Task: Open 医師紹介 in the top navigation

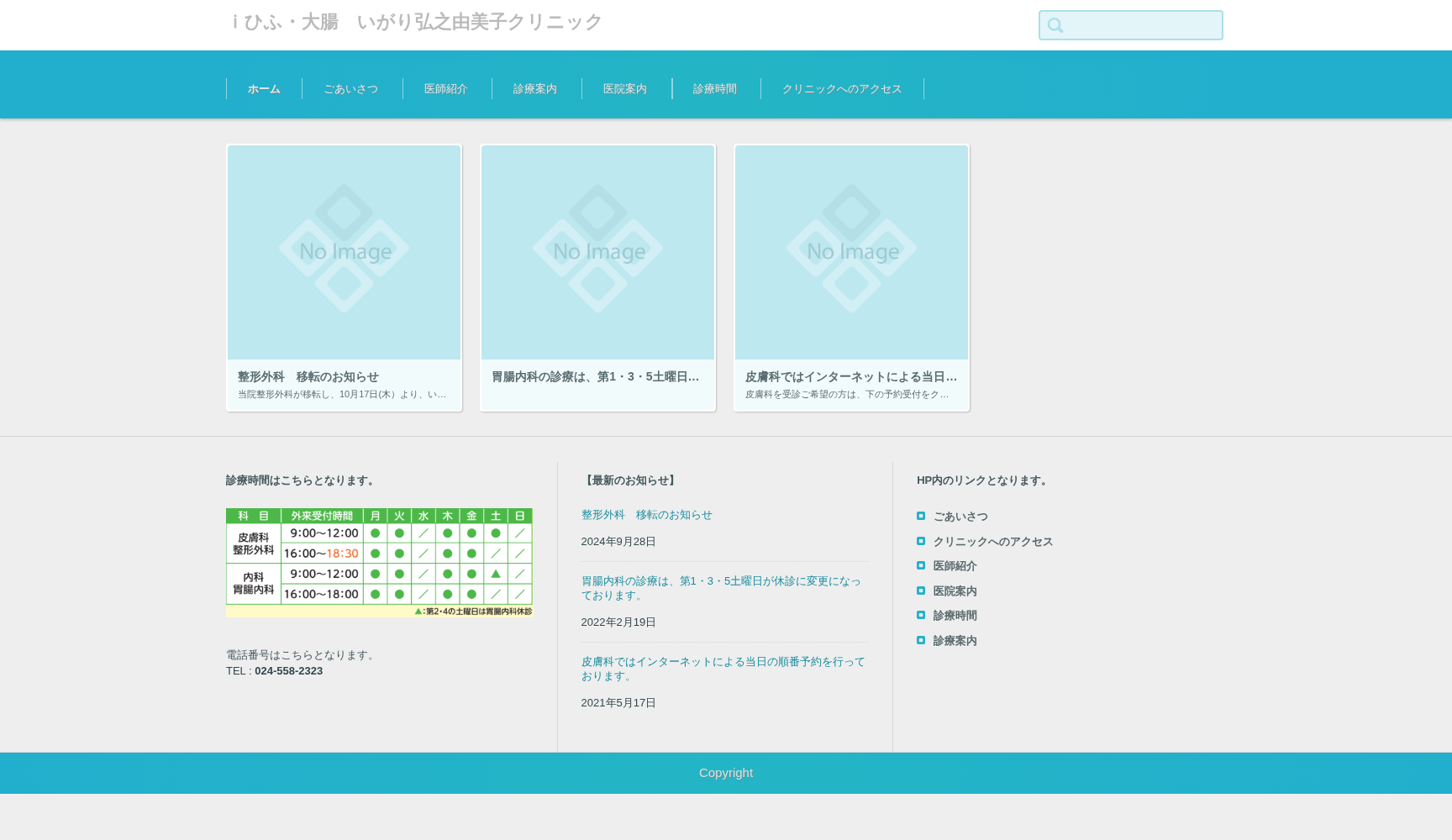Action: point(446,89)
